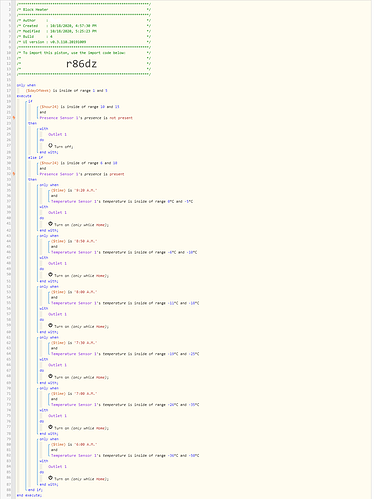Viewport: 374px width, 499px height.
Task: Click the task icon beside Turn off
Action: [x=50, y=146]
